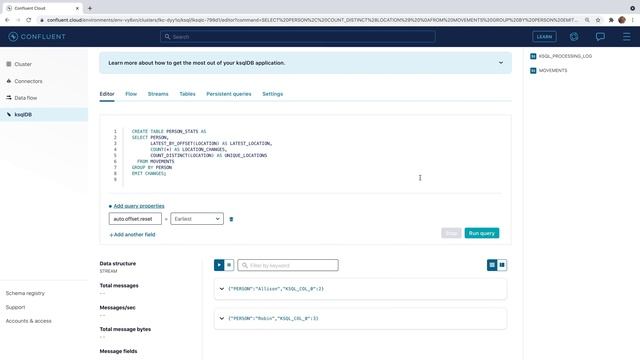The image size is (640, 360).
Task: Click the Connectors sidebar icon
Action: (x=9, y=81)
